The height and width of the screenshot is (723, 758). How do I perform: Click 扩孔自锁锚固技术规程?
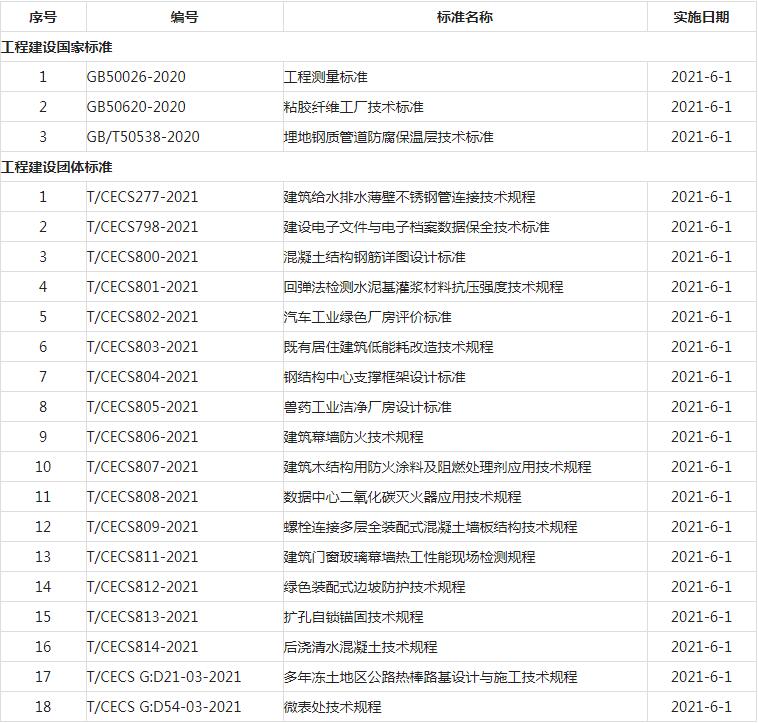pyautogui.click(x=353, y=616)
